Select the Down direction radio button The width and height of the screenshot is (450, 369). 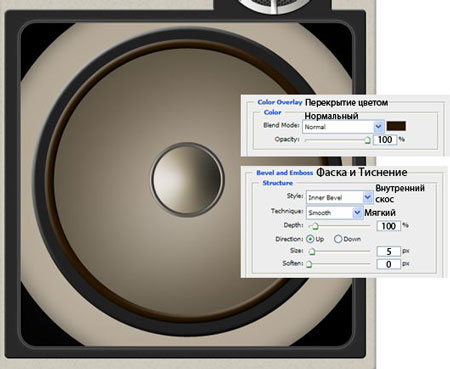pyautogui.click(x=338, y=239)
